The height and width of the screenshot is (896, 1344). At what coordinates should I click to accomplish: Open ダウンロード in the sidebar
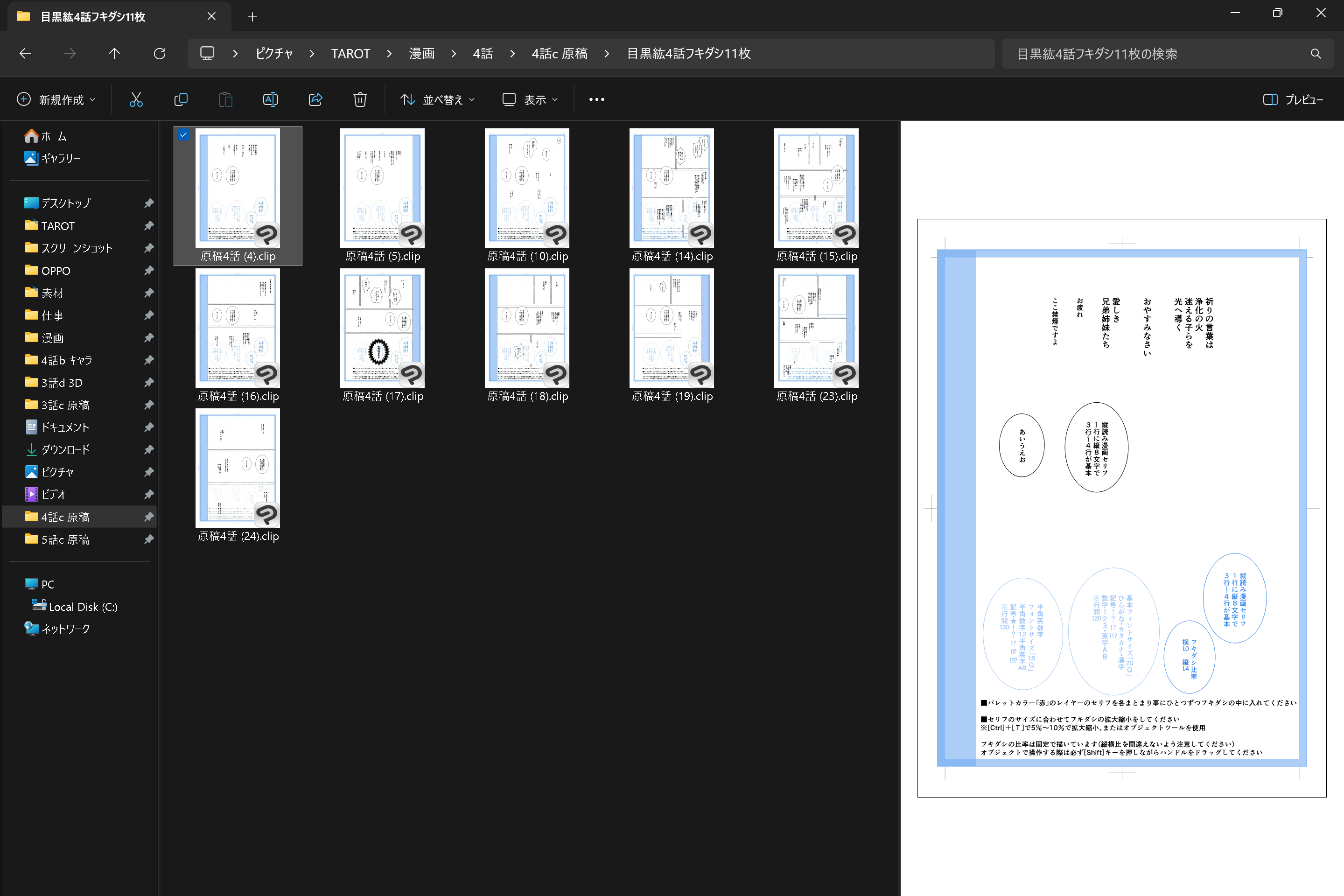(65, 450)
